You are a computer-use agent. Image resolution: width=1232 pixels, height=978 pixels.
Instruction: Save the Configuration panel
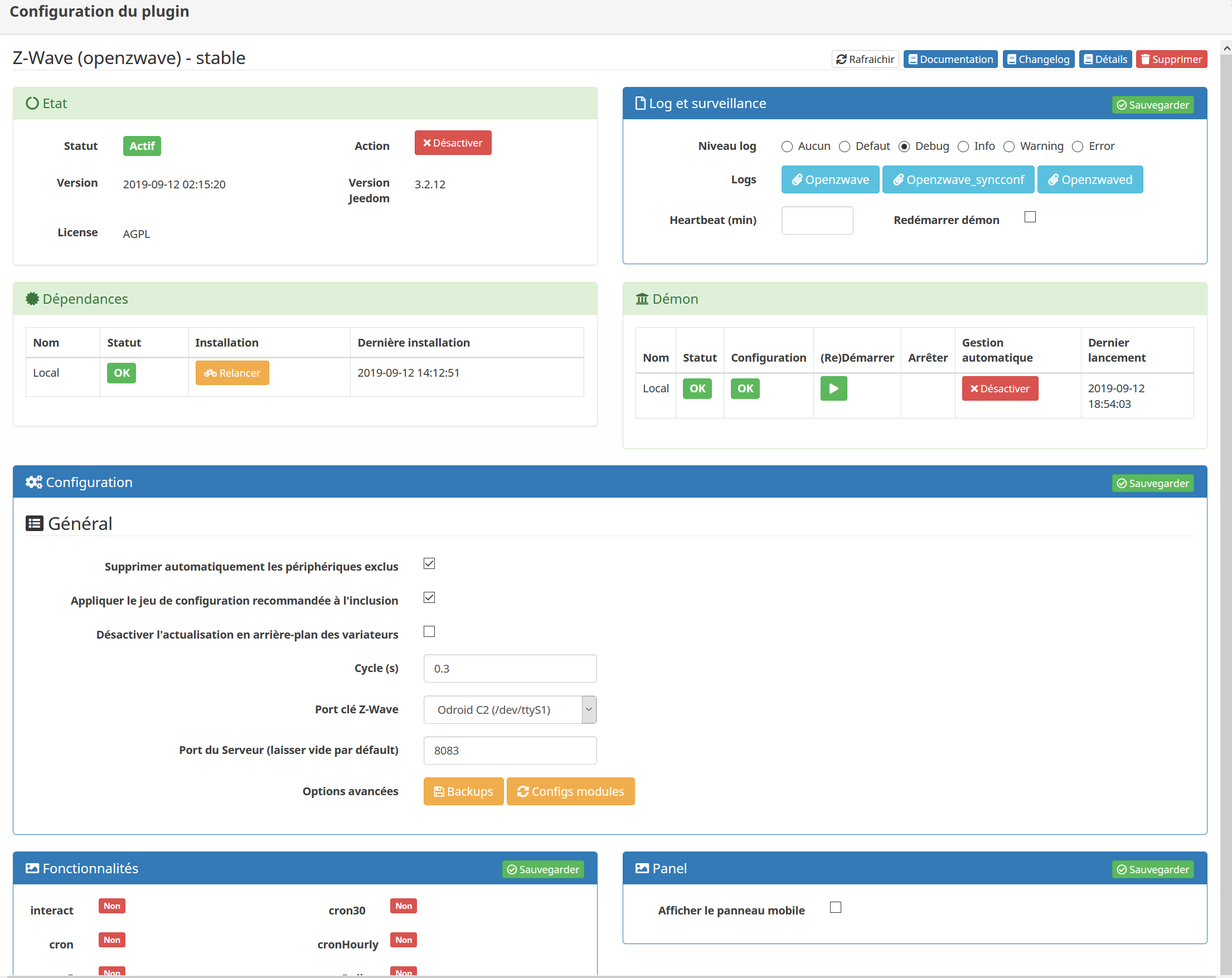1153,483
